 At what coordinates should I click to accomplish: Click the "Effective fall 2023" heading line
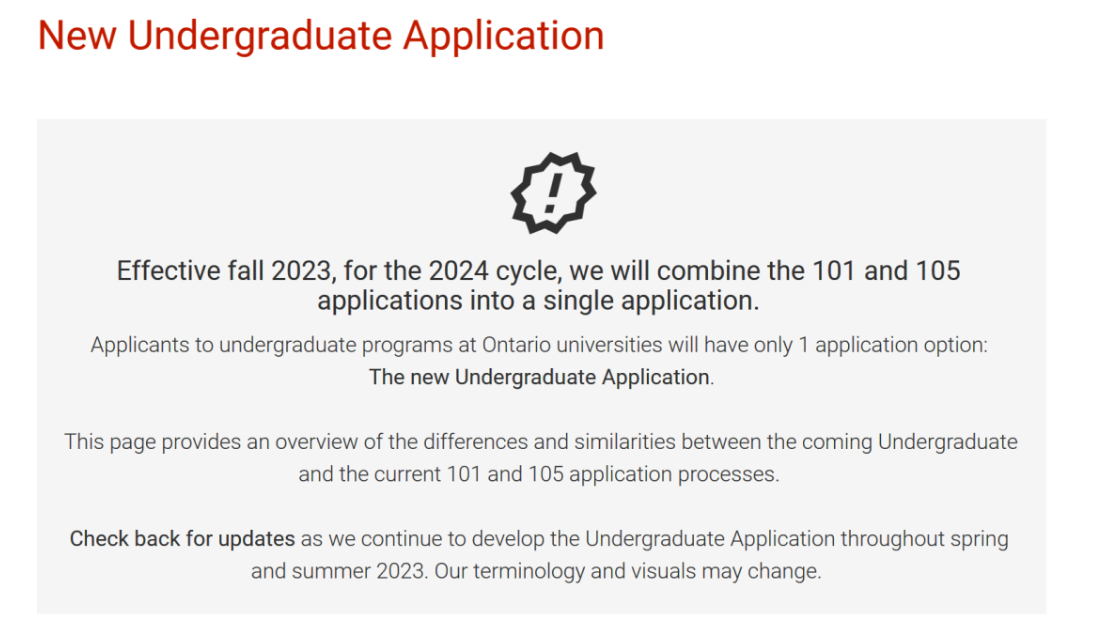point(539,271)
